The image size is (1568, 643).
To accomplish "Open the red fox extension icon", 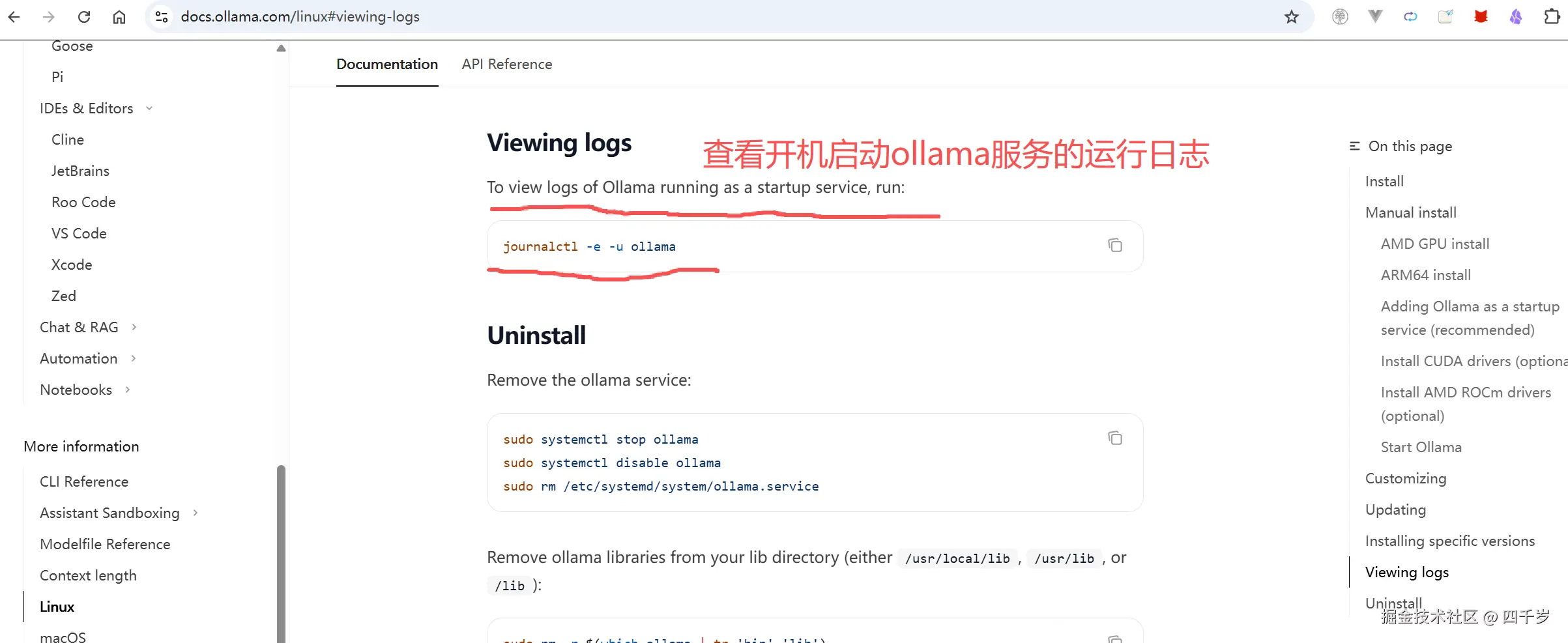I will point(1481,16).
